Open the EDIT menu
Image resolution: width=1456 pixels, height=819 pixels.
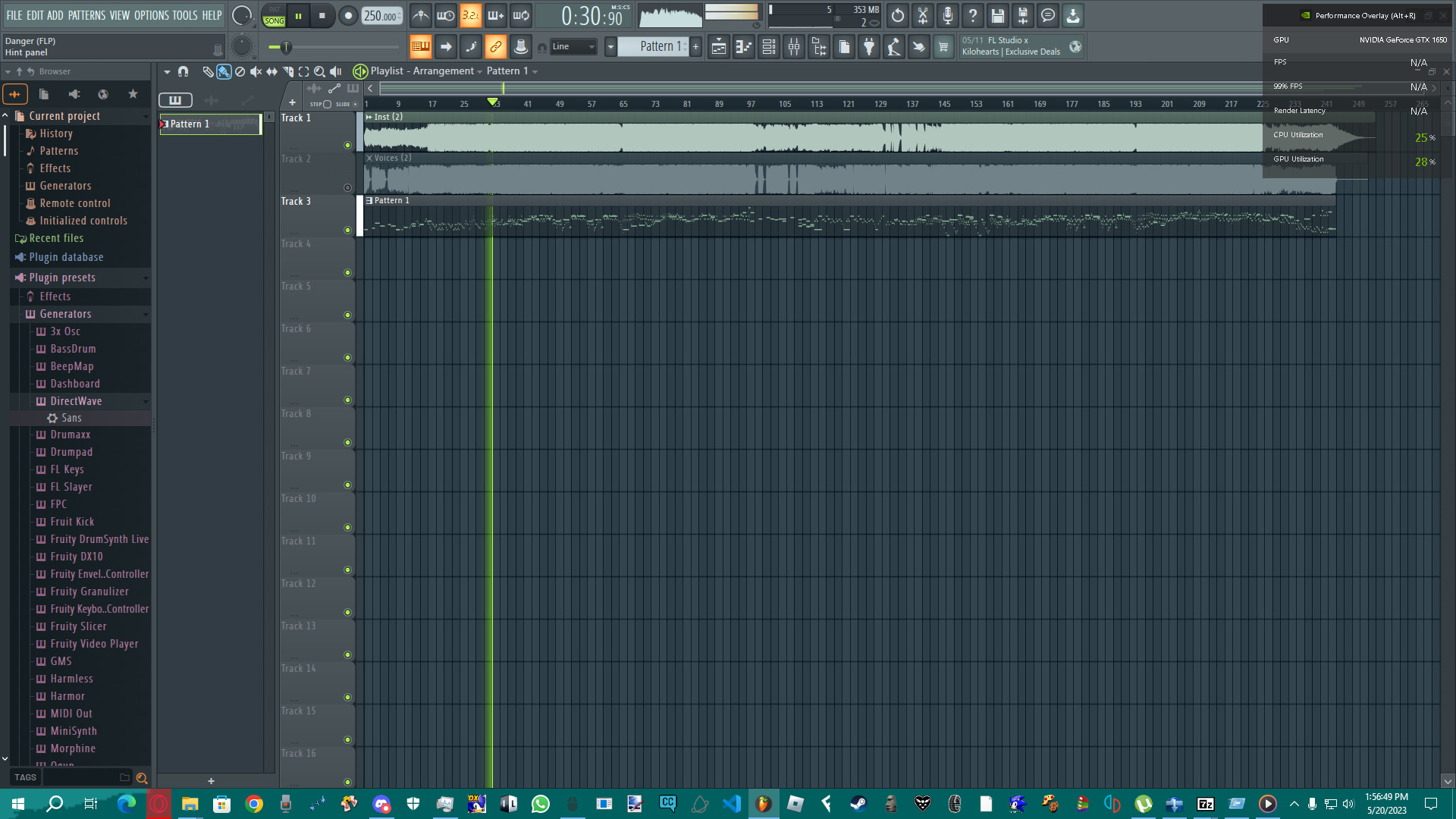click(x=35, y=15)
